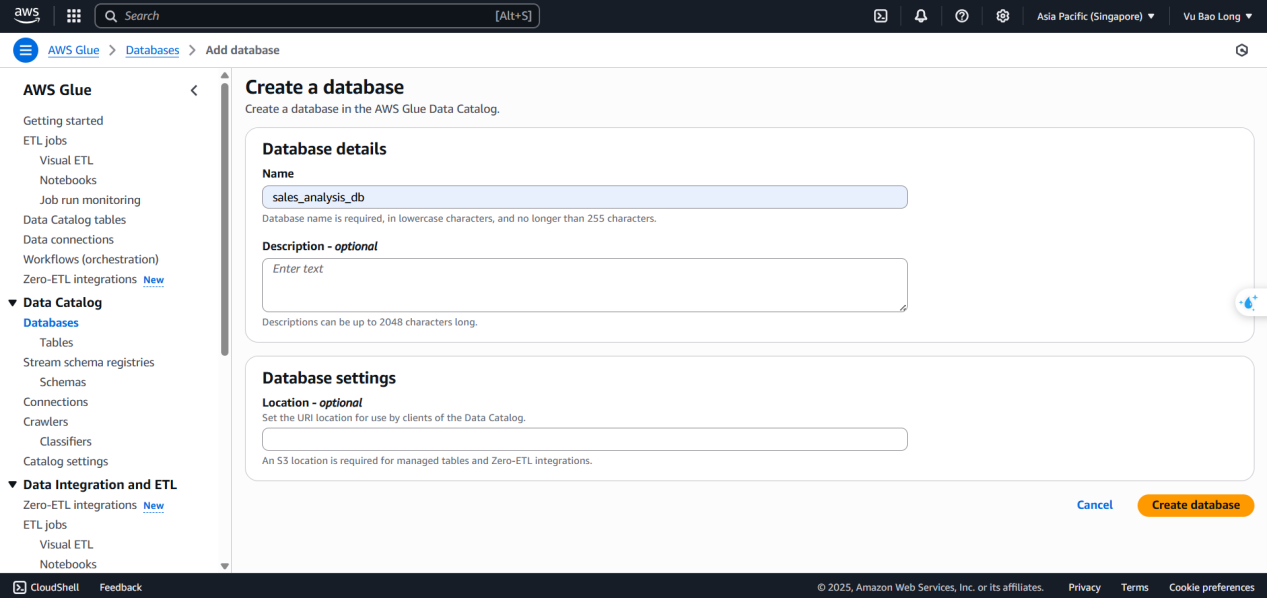The image size is (1267, 598).
Task: Open Workflows (orchestration)
Action: [x=91, y=259]
